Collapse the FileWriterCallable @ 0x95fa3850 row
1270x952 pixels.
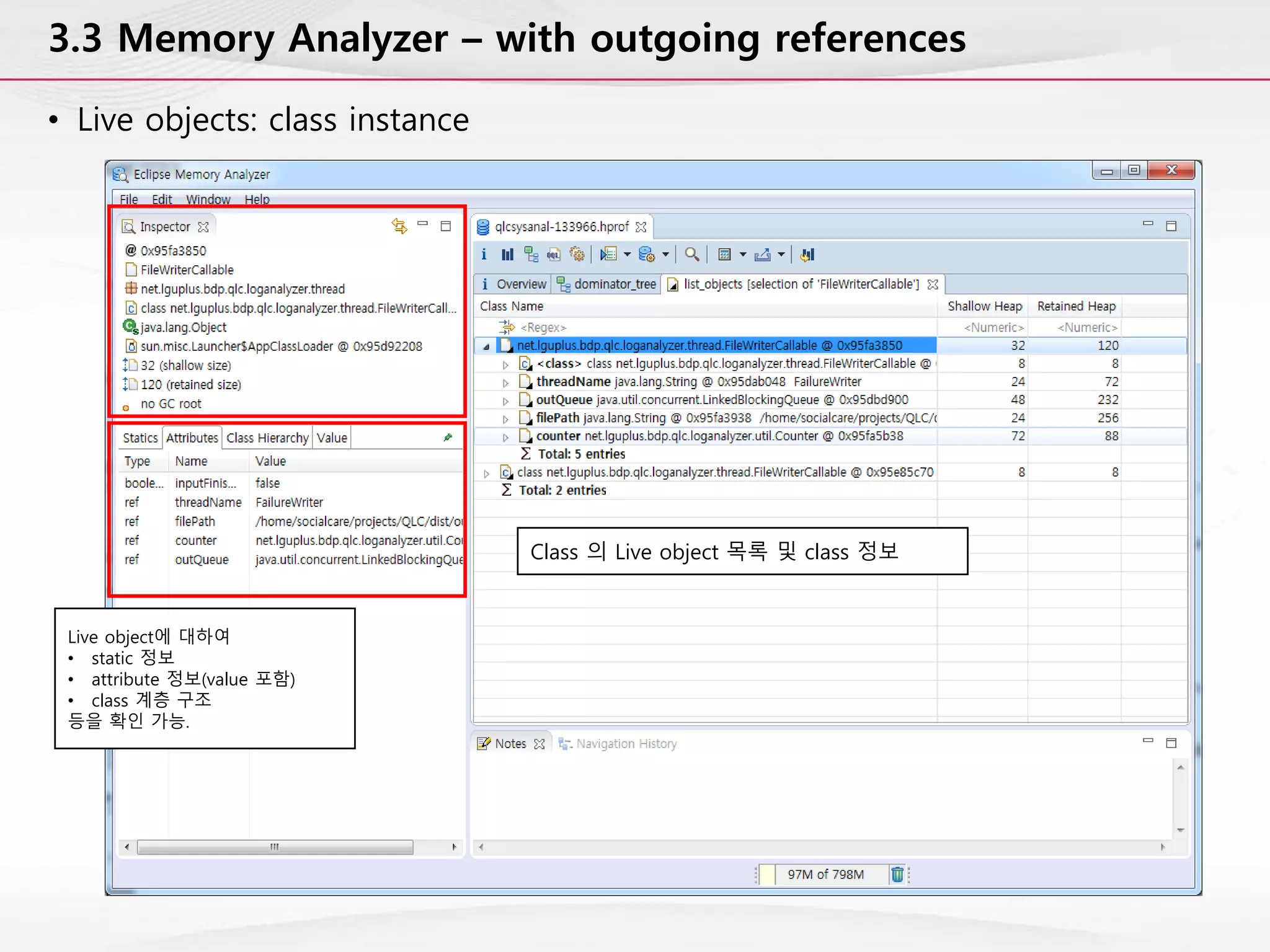coord(487,346)
